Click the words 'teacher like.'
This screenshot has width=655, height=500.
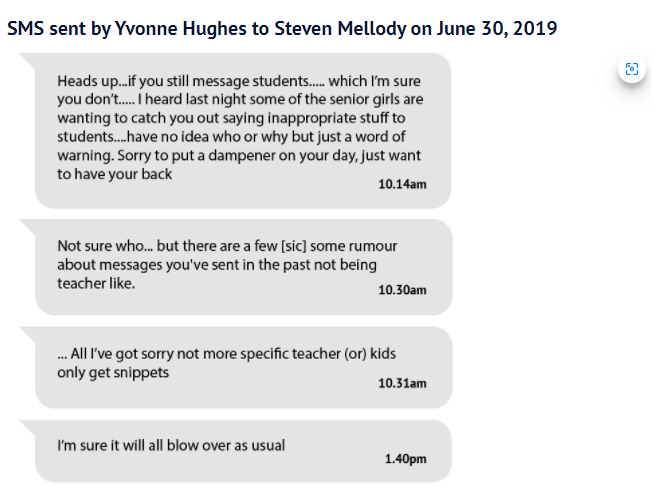click(x=96, y=284)
